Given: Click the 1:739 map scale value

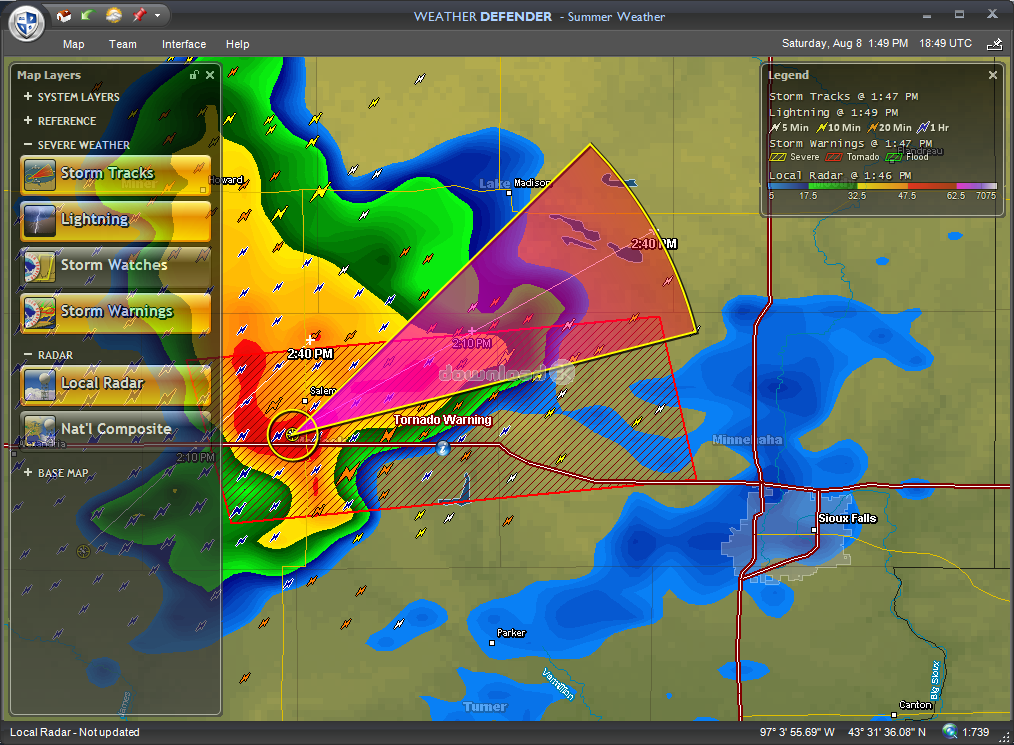Looking at the screenshot, I should click(x=975, y=732).
